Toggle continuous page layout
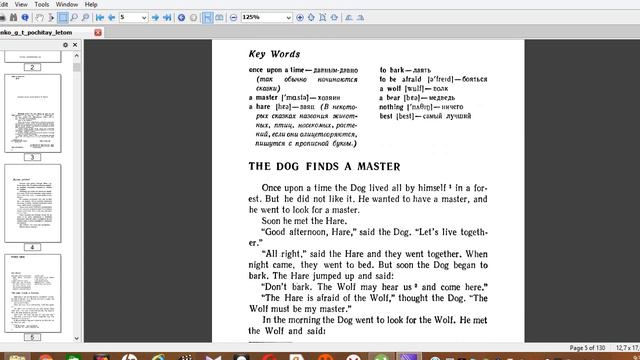 [x=207, y=18]
